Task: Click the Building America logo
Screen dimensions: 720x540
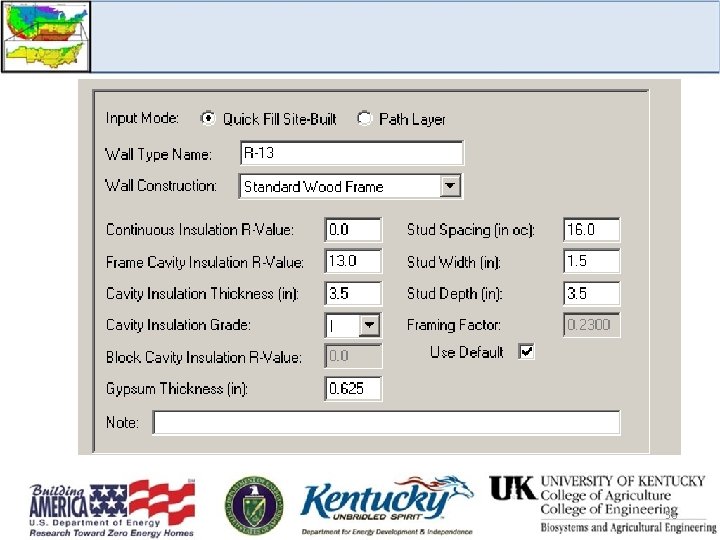Action: [112, 508]
